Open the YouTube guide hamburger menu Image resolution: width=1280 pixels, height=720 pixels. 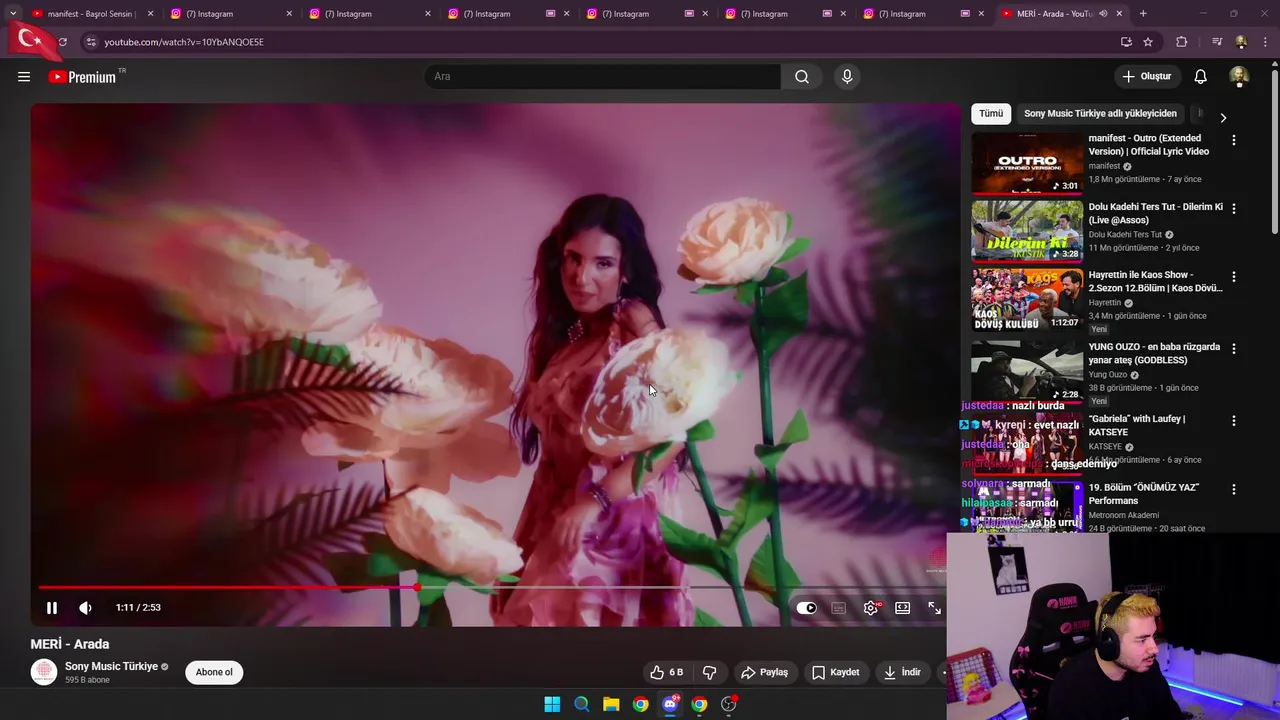point(24,77)
